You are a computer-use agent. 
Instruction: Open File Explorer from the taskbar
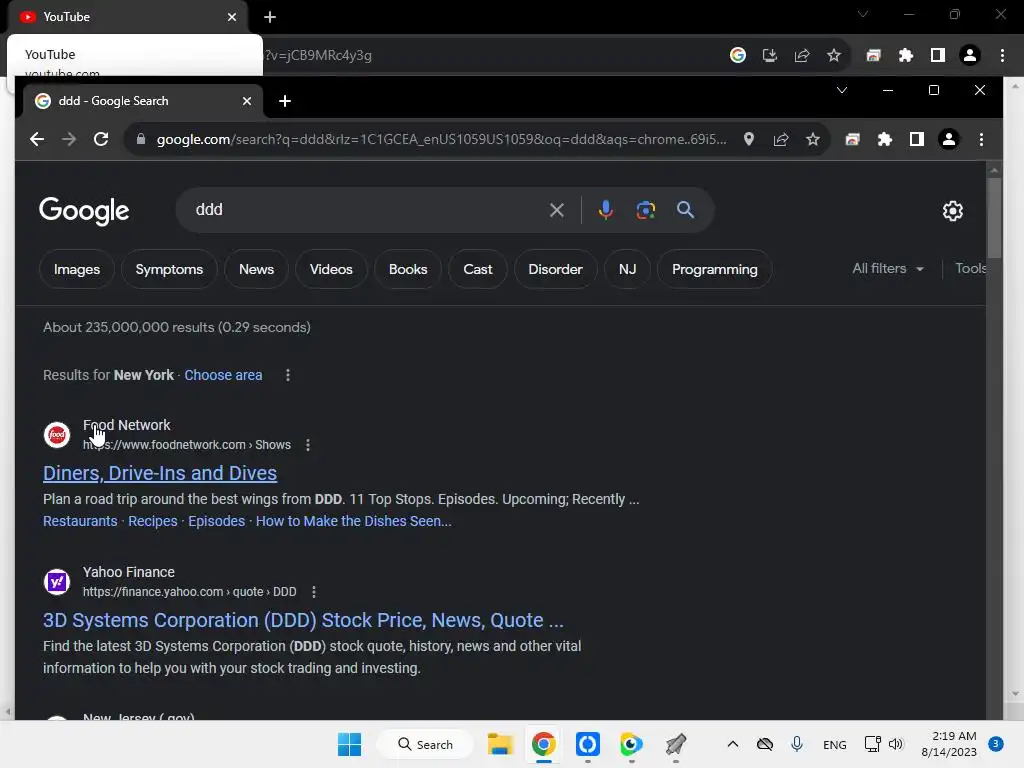click(x=500, y=744)
